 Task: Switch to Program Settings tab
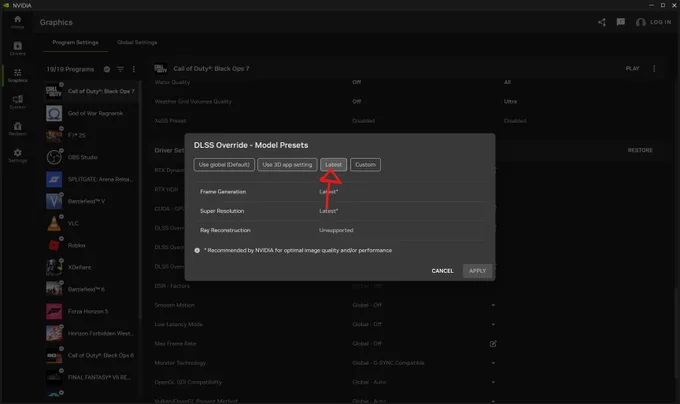click(x=75, y=42)
